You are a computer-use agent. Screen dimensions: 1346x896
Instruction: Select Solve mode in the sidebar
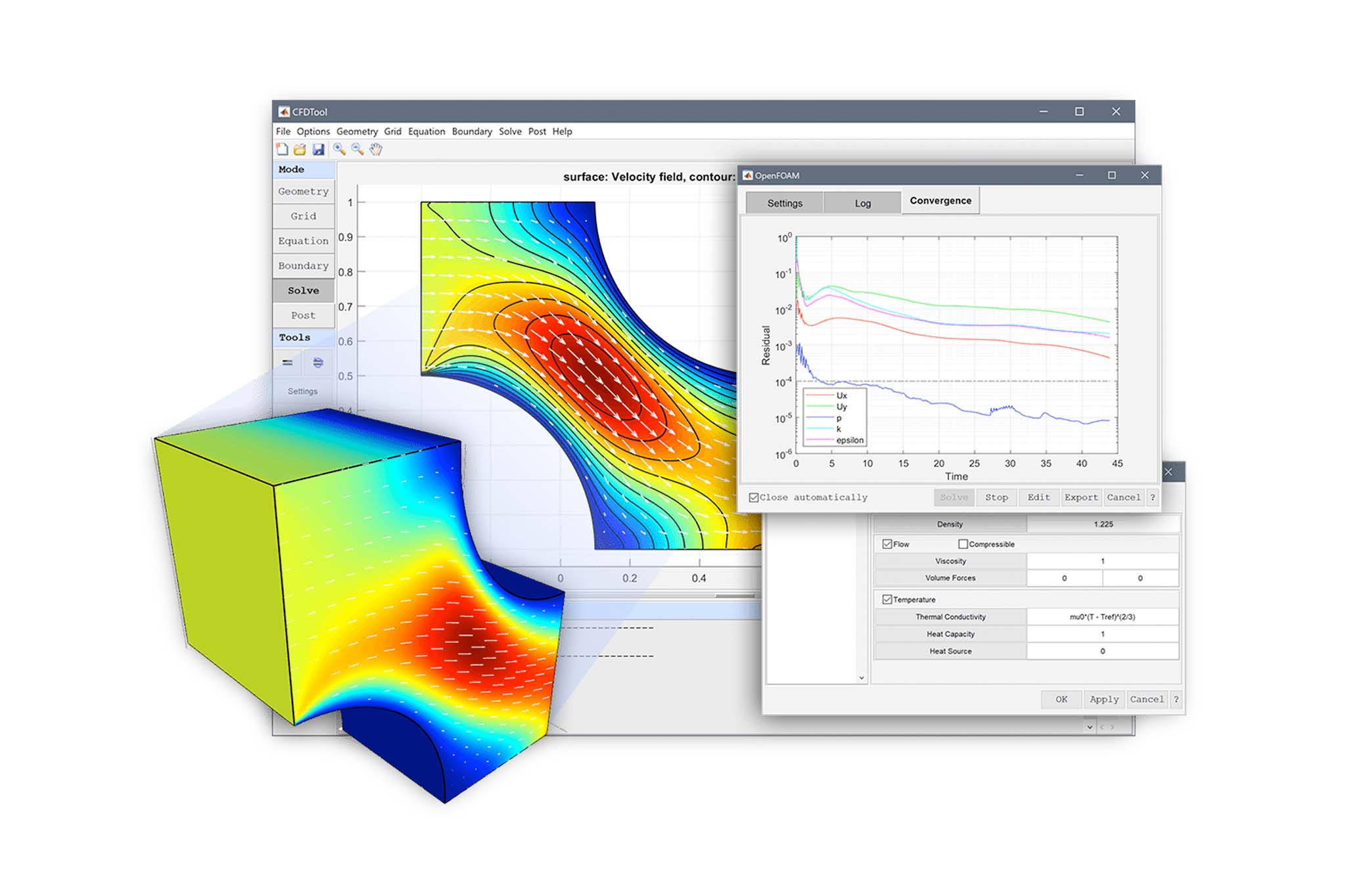click(x=303, y=290)
